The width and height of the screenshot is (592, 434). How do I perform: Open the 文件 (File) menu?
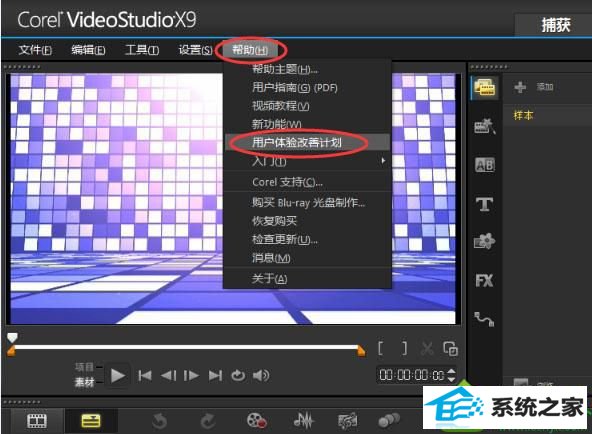(35, 50)
